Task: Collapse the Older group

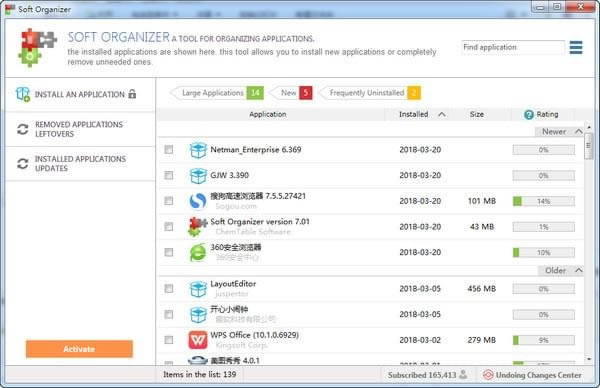Action: click(579, 271)
